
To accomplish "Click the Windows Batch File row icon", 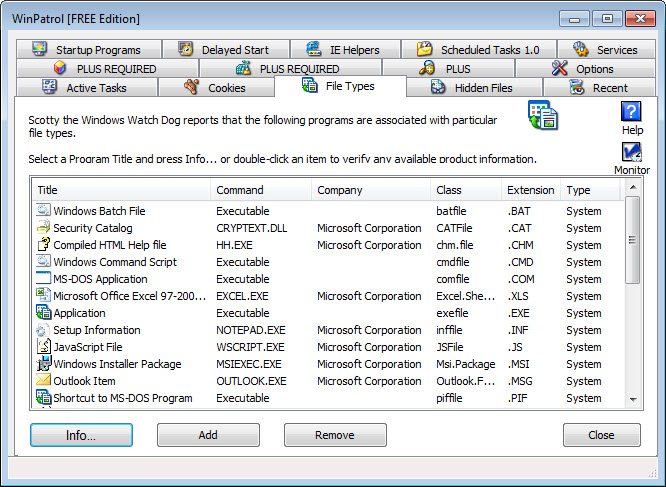I will coord(43,210).
